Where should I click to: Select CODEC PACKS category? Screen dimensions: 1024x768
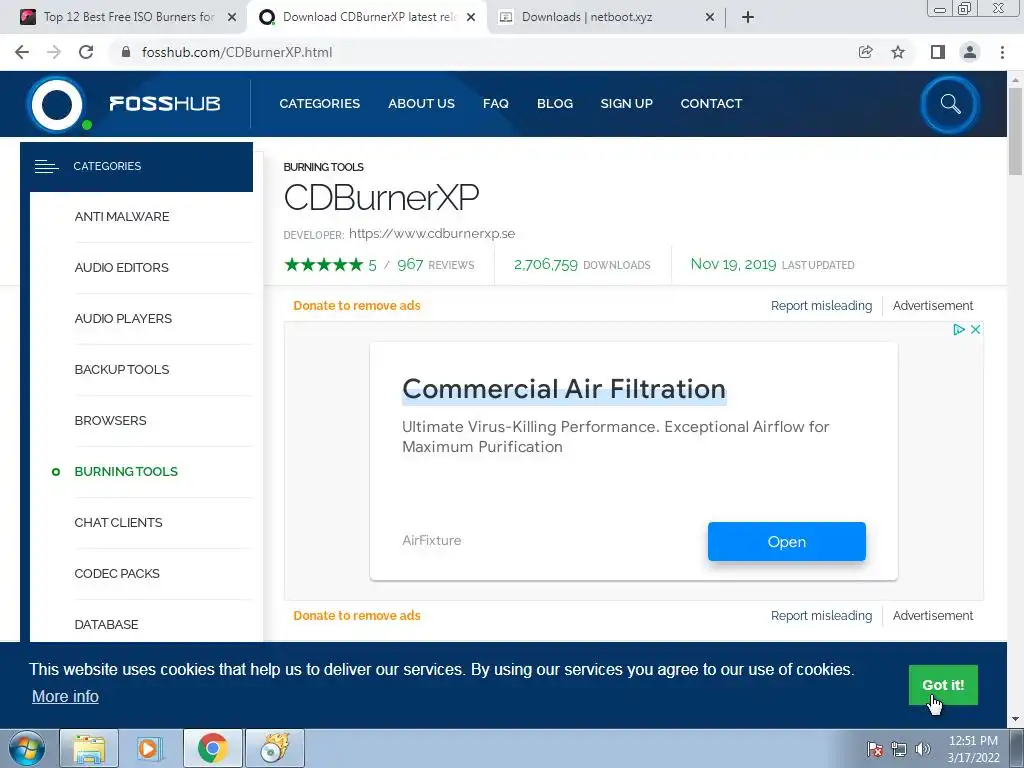117,573
